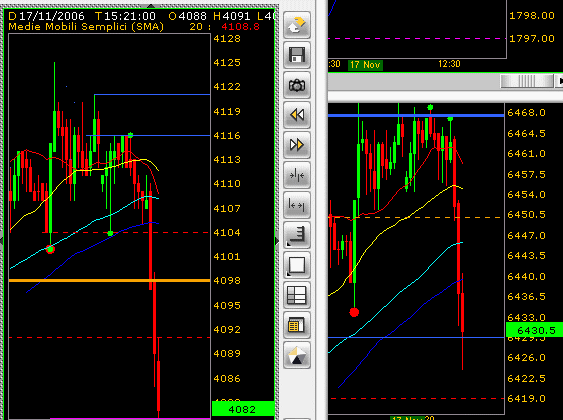Rewind the chart with the double-left arrows
Image resolution: width=563 pixels, height=420 pixels.
pos(297,115)
